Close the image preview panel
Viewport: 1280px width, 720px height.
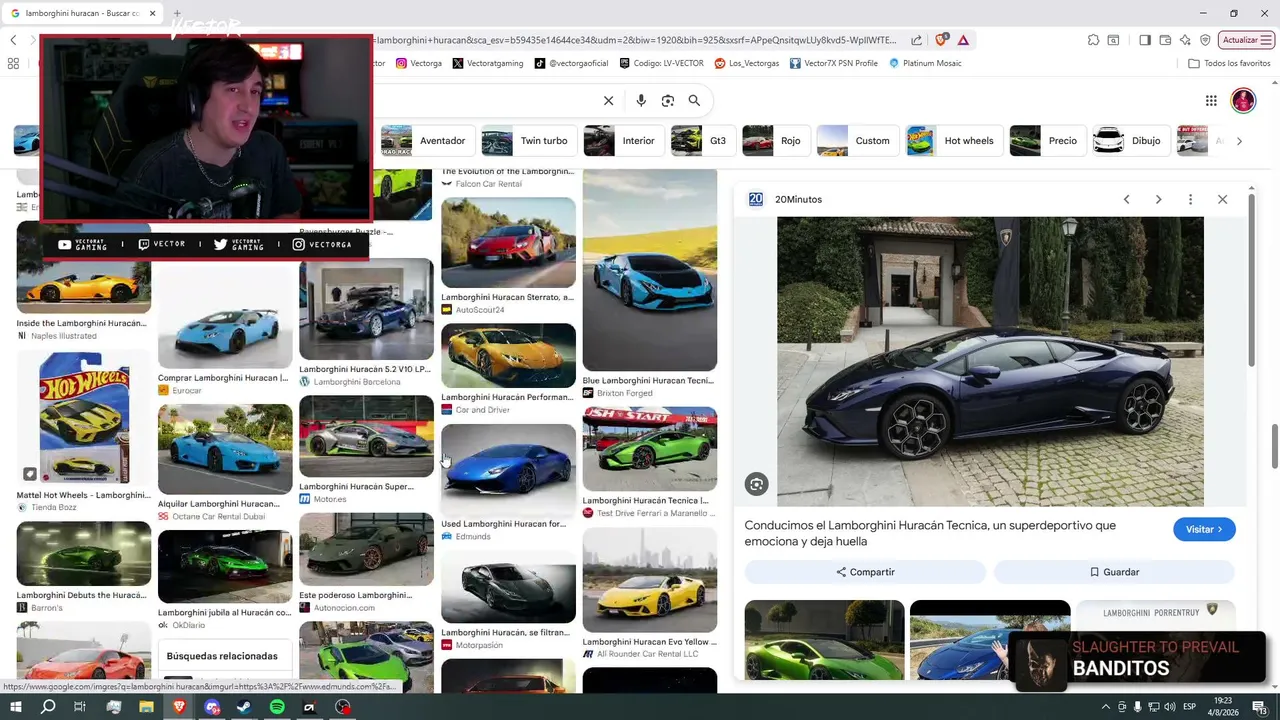pyautogui.click(x=1222, y=199)
